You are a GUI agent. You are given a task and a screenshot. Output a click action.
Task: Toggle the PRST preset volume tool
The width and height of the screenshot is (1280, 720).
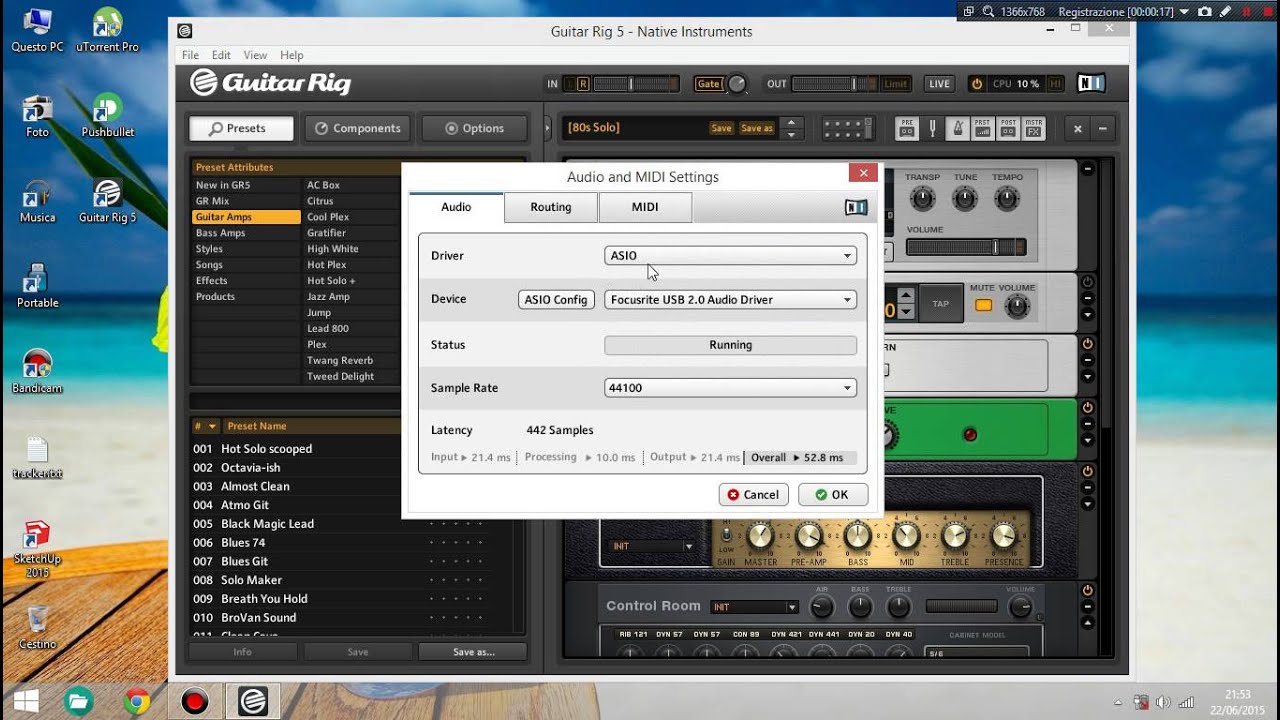pyautogui.click(x=983, y=128)
